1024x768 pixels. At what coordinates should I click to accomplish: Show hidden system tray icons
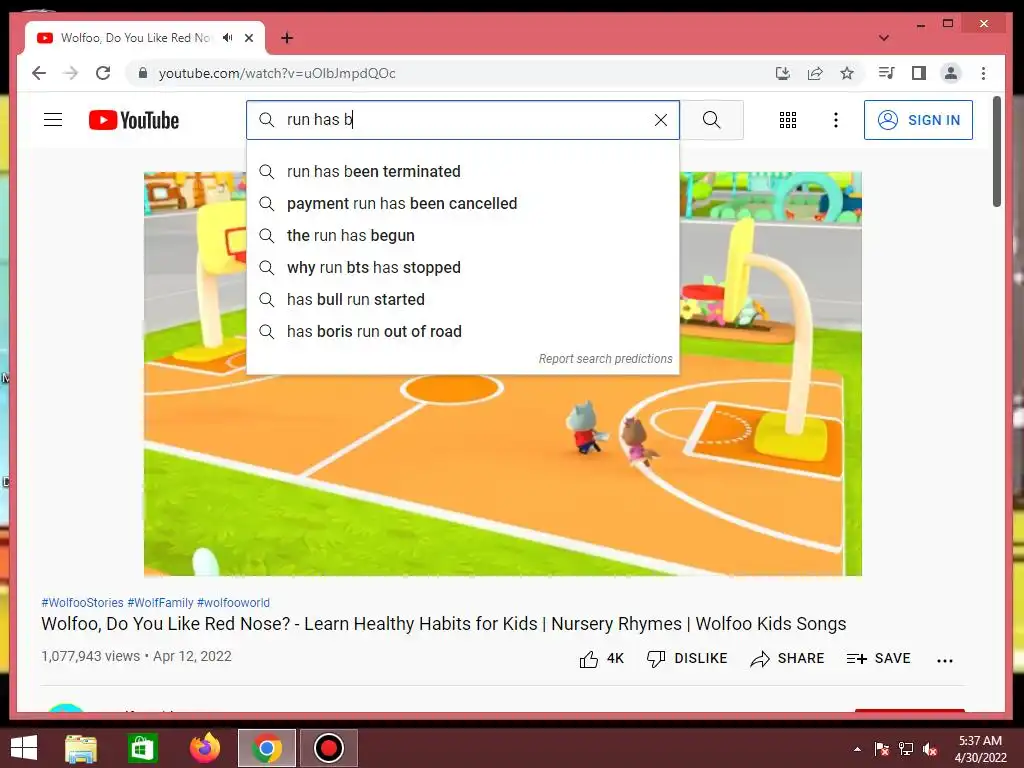pyautogui.click(x=857, y=749)
